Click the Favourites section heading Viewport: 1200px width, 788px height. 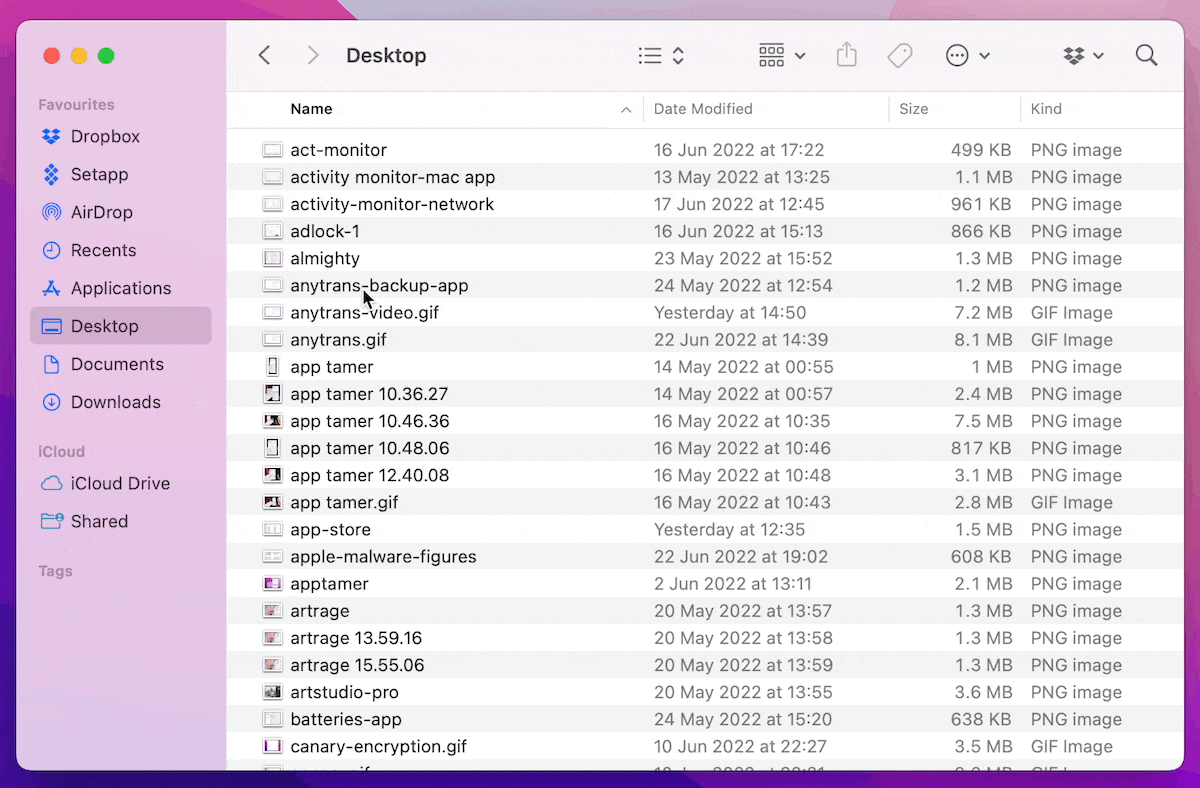click(76, 105)
